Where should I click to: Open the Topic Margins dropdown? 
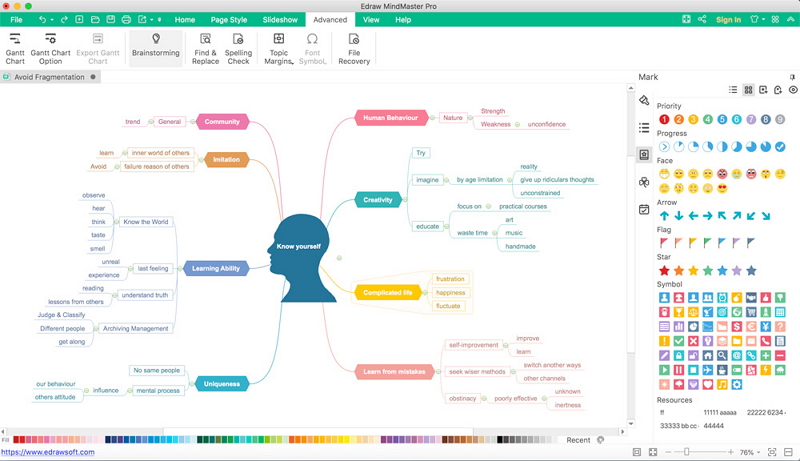pos(278,49)
